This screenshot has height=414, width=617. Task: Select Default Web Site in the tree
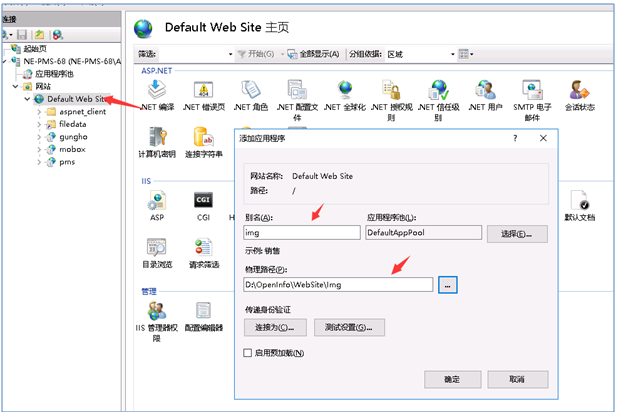[x=76, y=99]
